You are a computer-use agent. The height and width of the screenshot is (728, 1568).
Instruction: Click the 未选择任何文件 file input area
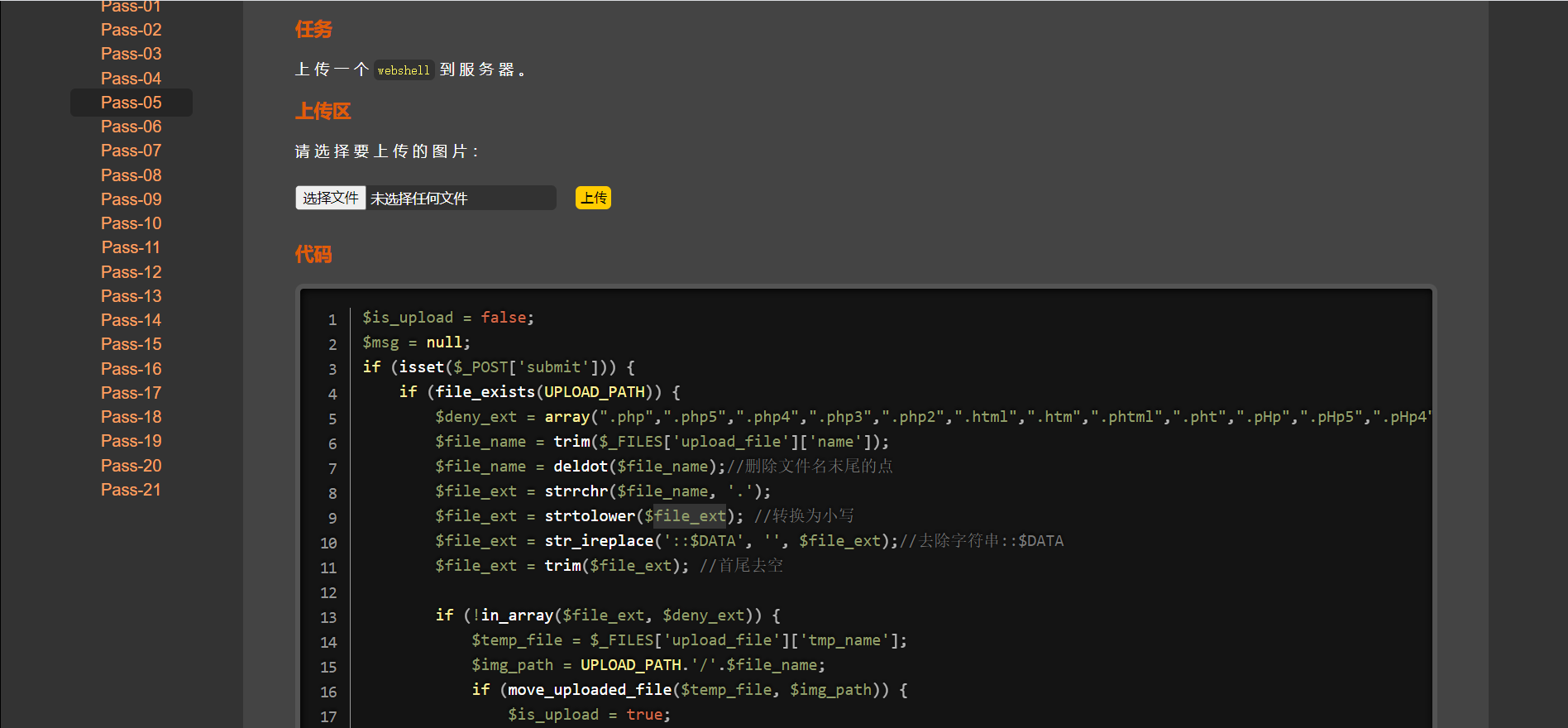(460, 199)
